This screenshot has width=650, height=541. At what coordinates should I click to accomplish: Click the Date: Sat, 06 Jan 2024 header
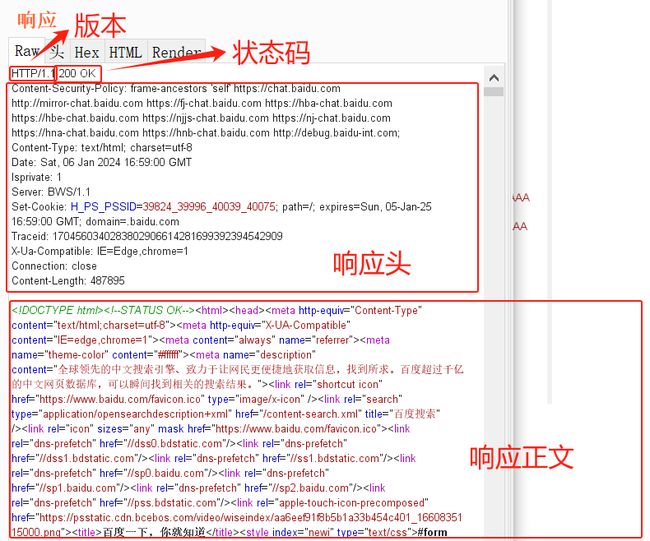click(x=102, y=162)
